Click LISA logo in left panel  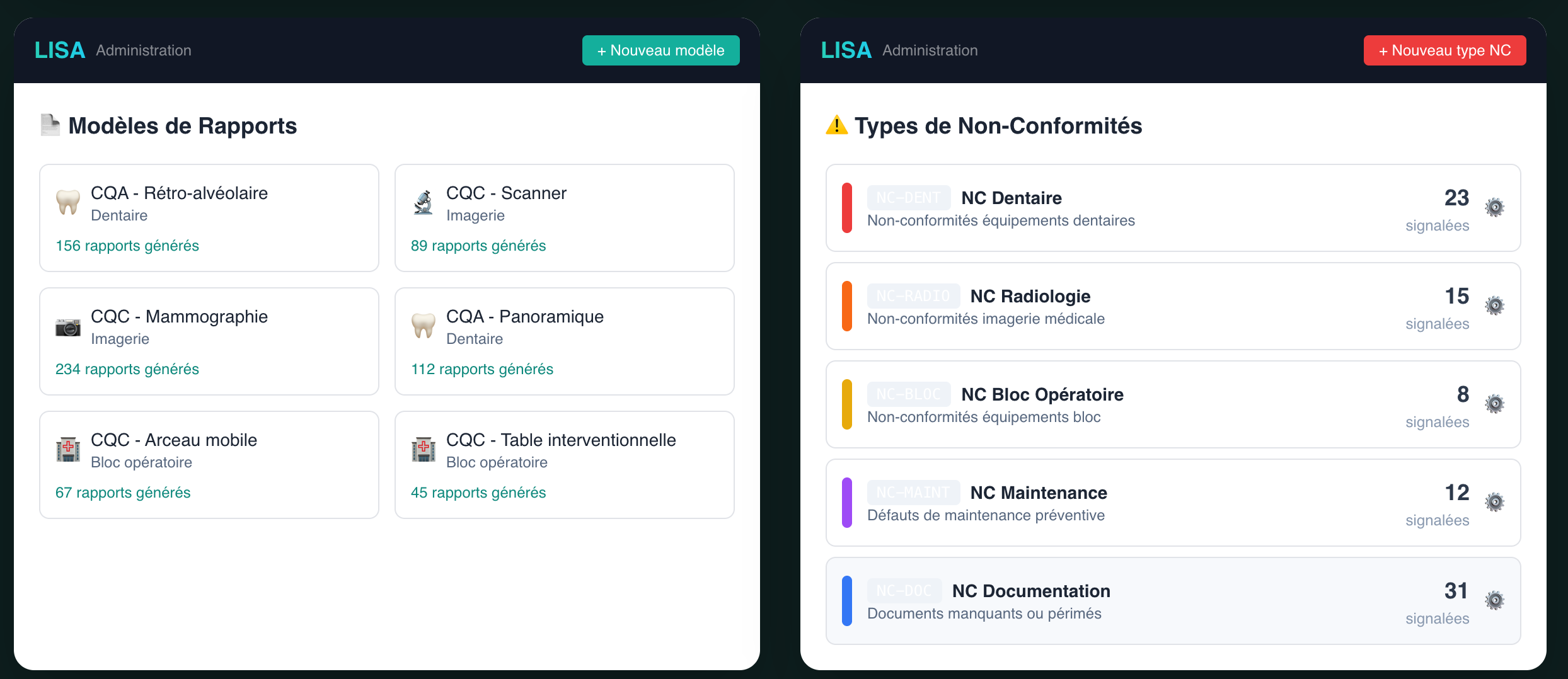pyautogui.click(x=60, y=50)
